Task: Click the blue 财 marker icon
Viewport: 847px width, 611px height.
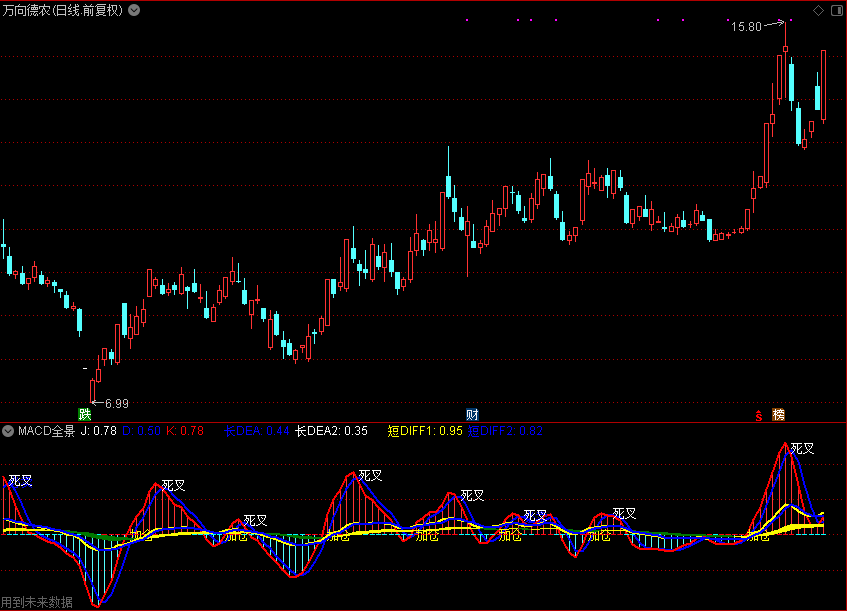Action: (x=472, y=414)
